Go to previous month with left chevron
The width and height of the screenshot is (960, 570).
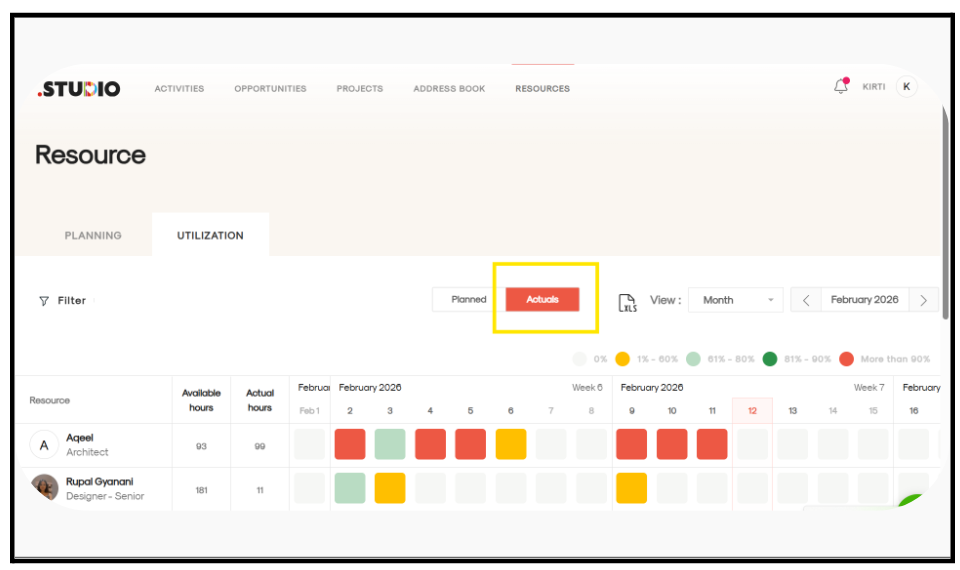pos(806,300)
